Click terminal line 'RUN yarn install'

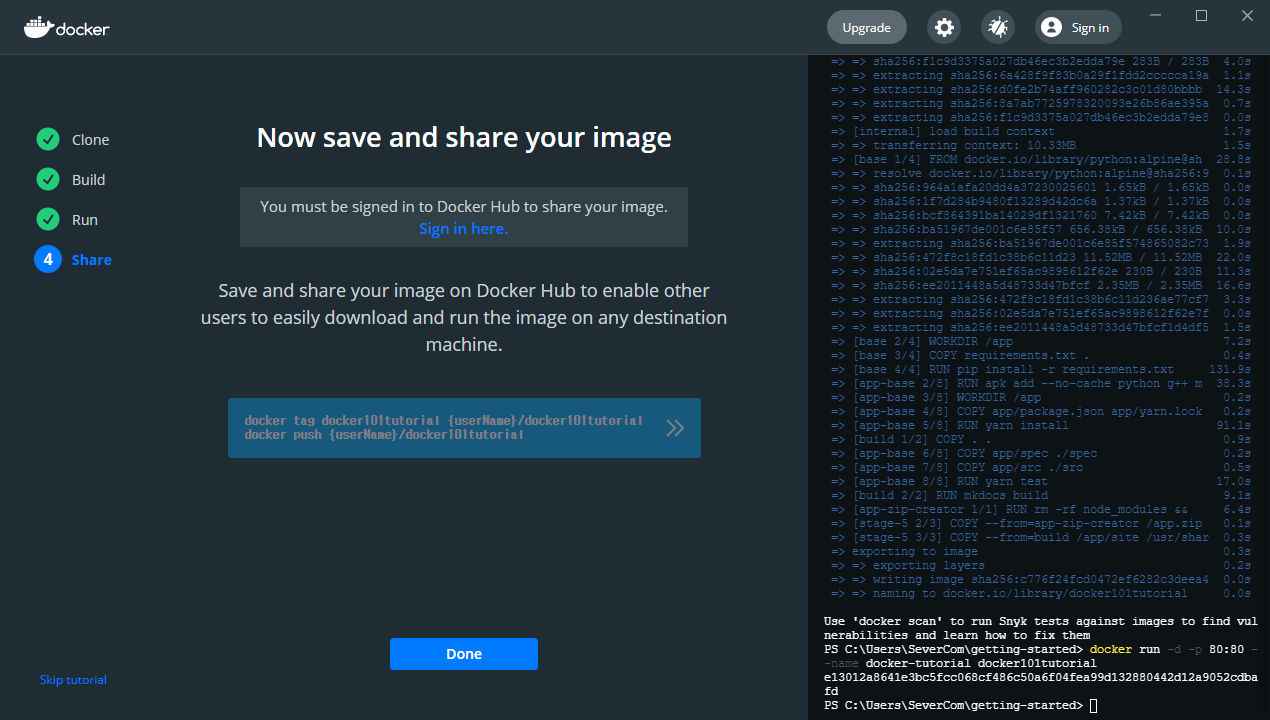point(1040,425)
